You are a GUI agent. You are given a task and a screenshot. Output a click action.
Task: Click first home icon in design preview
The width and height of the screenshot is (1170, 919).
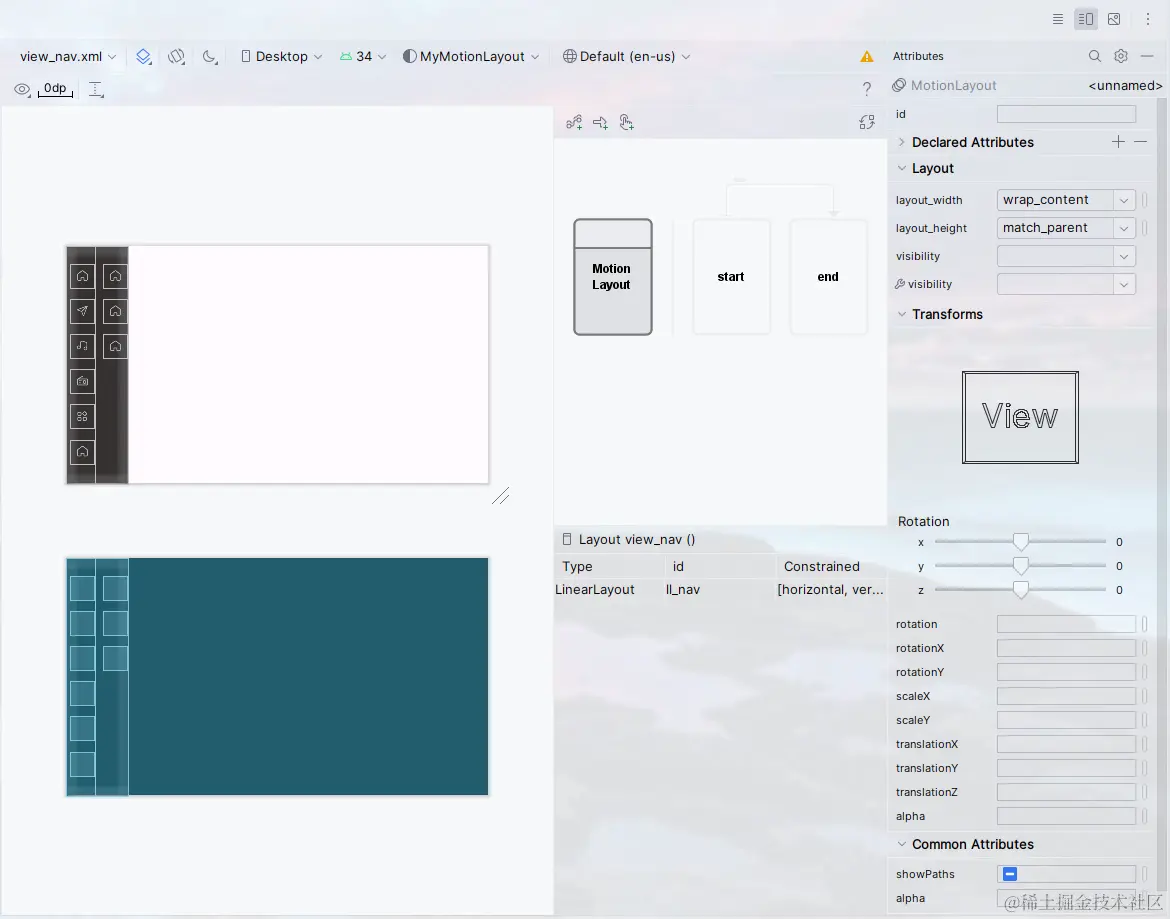point(82,276)
